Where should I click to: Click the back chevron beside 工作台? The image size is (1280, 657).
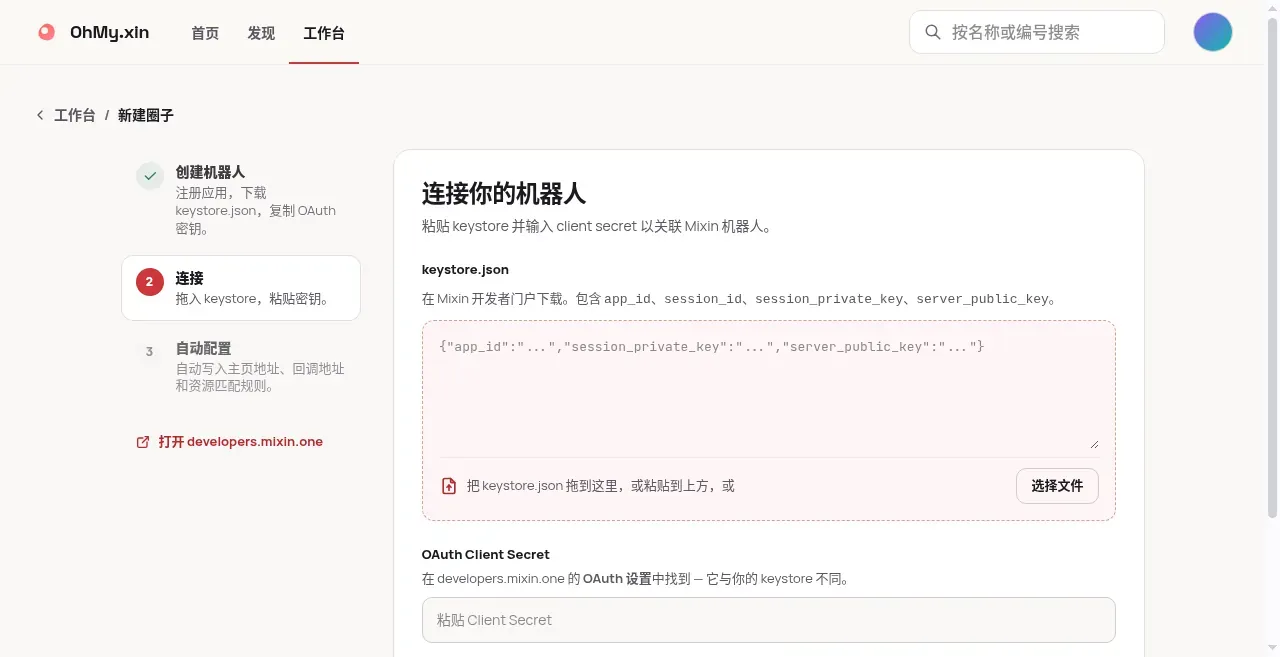pos(40,115)
